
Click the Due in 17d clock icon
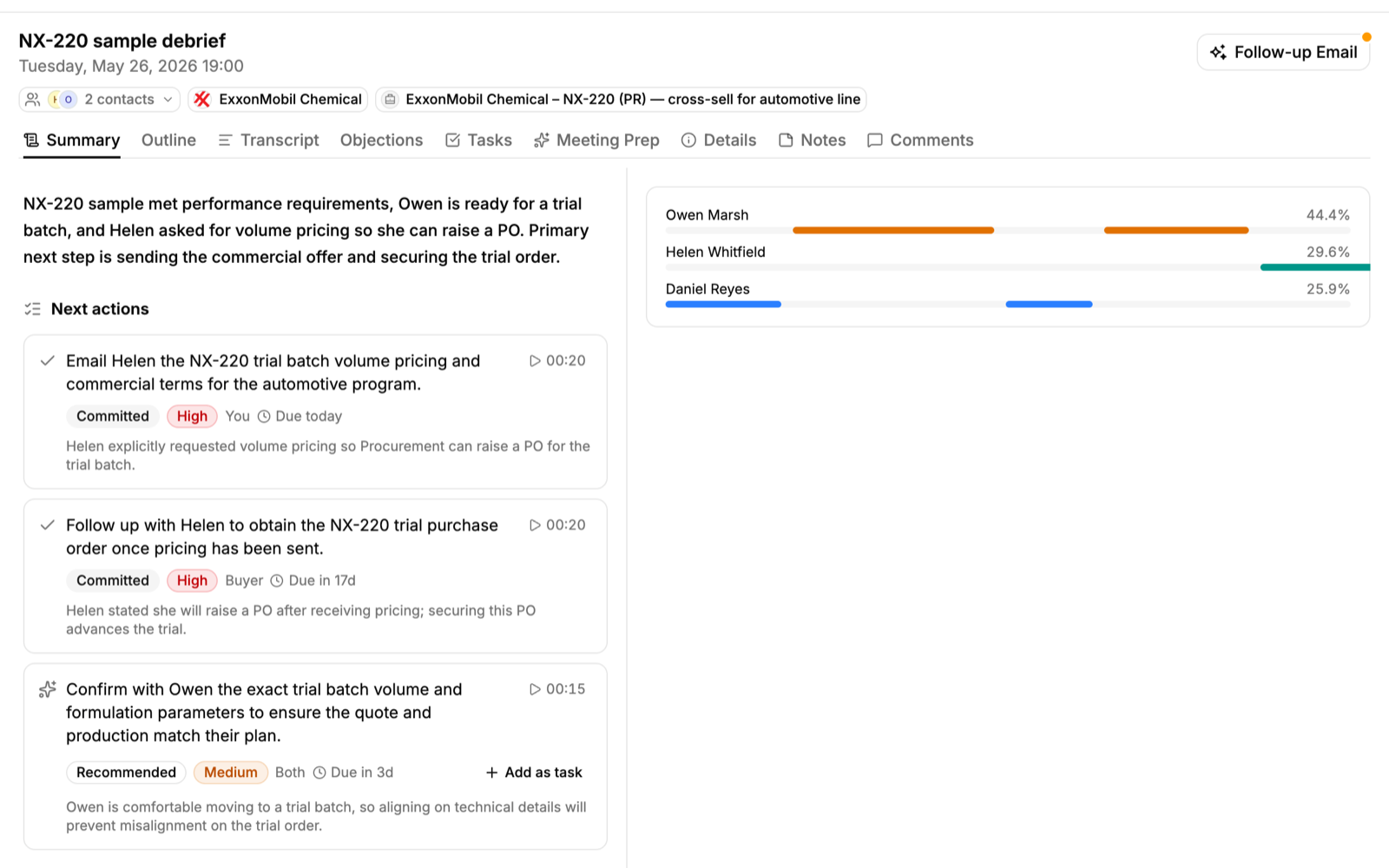coord(277,580)
